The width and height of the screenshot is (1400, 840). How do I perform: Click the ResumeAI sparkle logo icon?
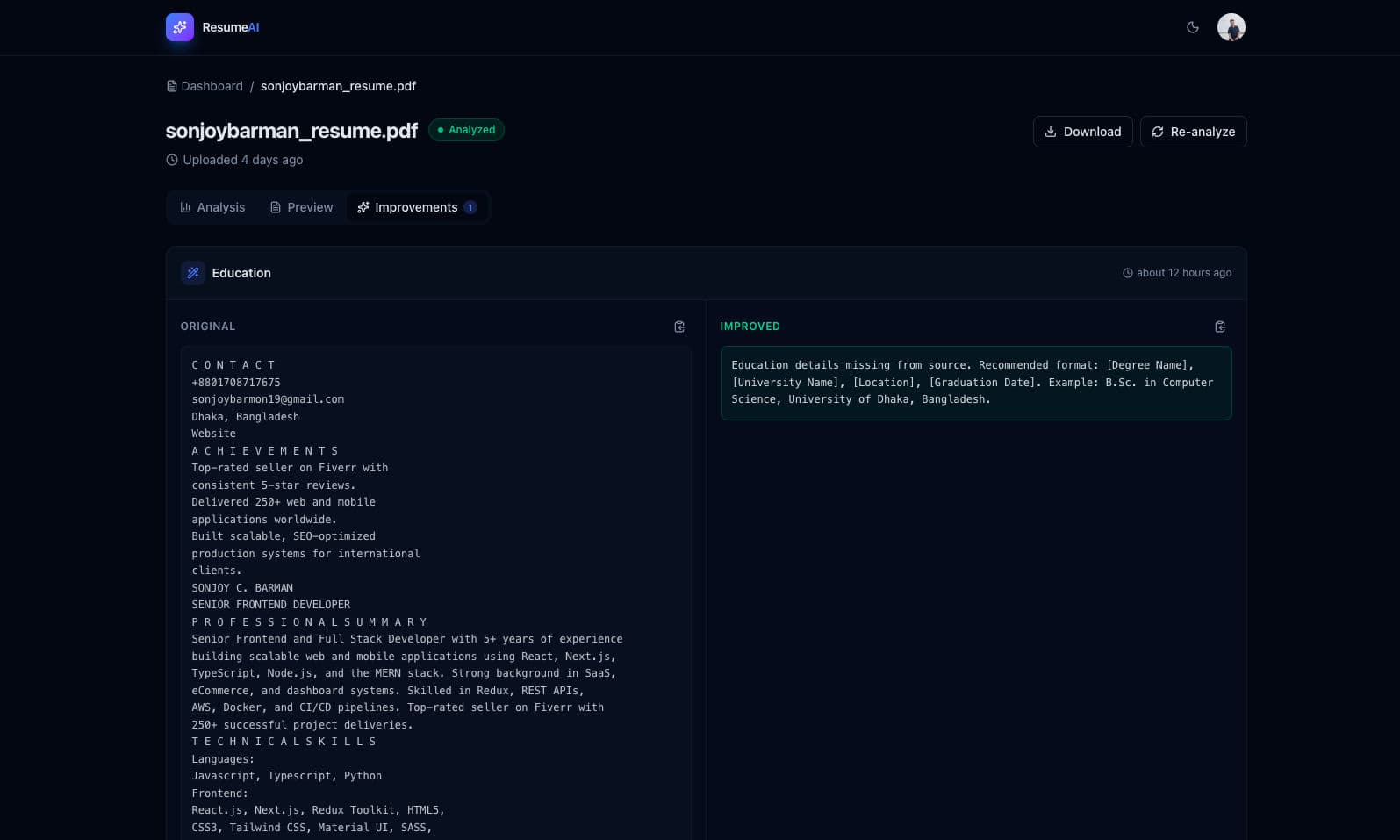pyautogui.click(x=180, y=27)
